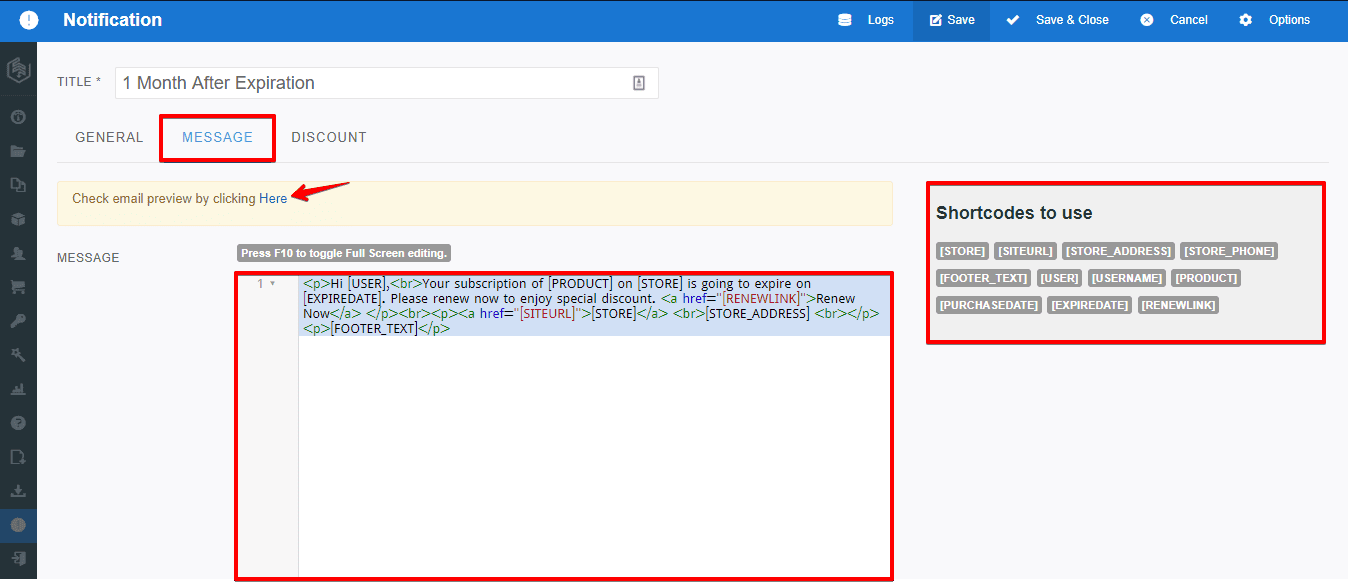
Task: Click the key icon in sidebar
Action: pyautogui.click(x=17, y=321)
